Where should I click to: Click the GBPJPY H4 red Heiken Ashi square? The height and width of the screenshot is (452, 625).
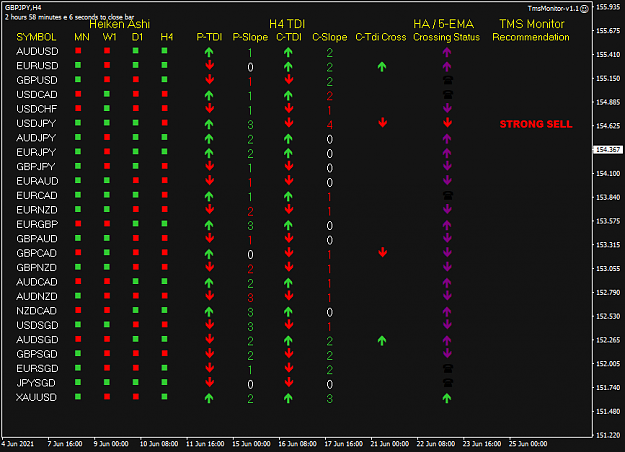tap(164, 166)
